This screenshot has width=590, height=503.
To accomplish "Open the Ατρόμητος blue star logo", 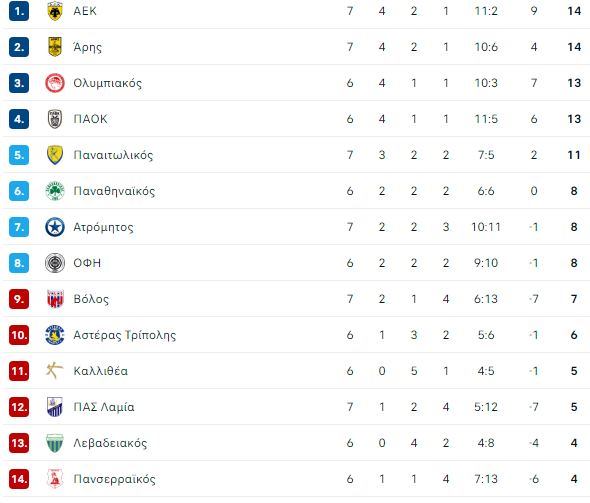I will click(x=55, y=227).
